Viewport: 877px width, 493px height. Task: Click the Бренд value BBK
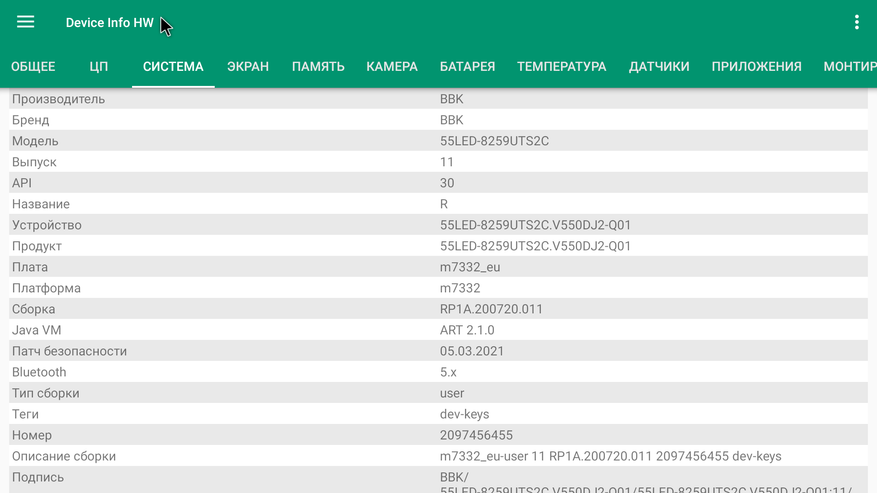[451, 120]
